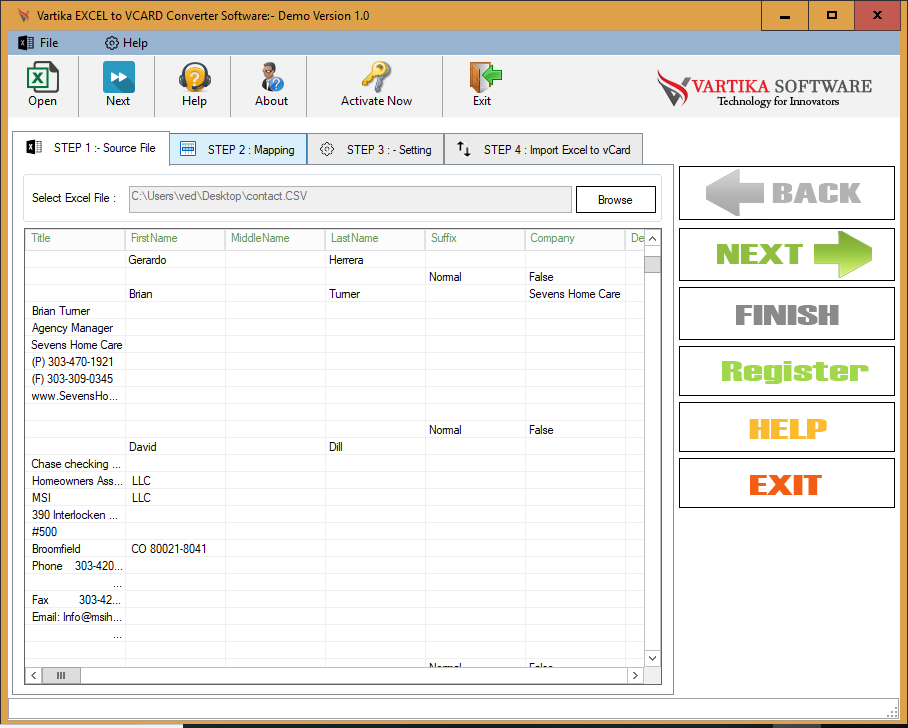The image size is (908, 728).
Task: Maximize the Vartika converter window
Action: tap(832, 16)
